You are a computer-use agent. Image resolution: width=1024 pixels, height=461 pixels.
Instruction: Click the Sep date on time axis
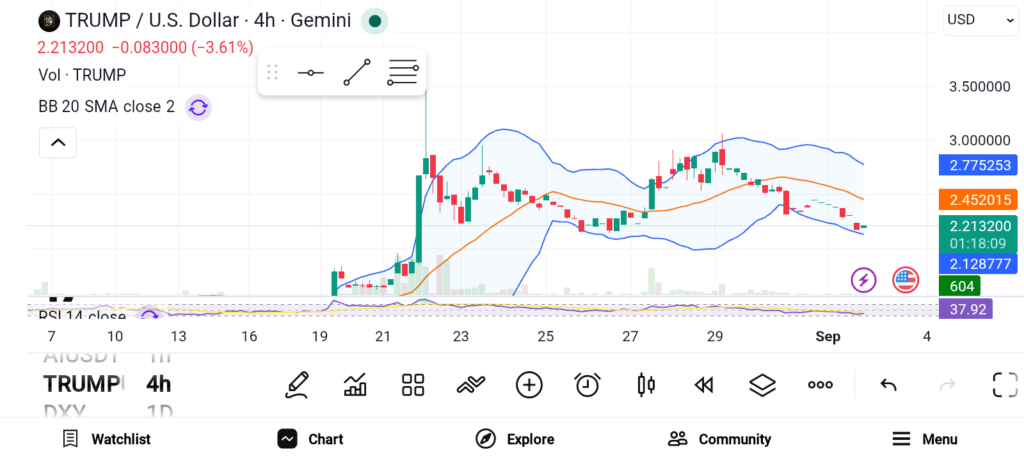(828, 337)
